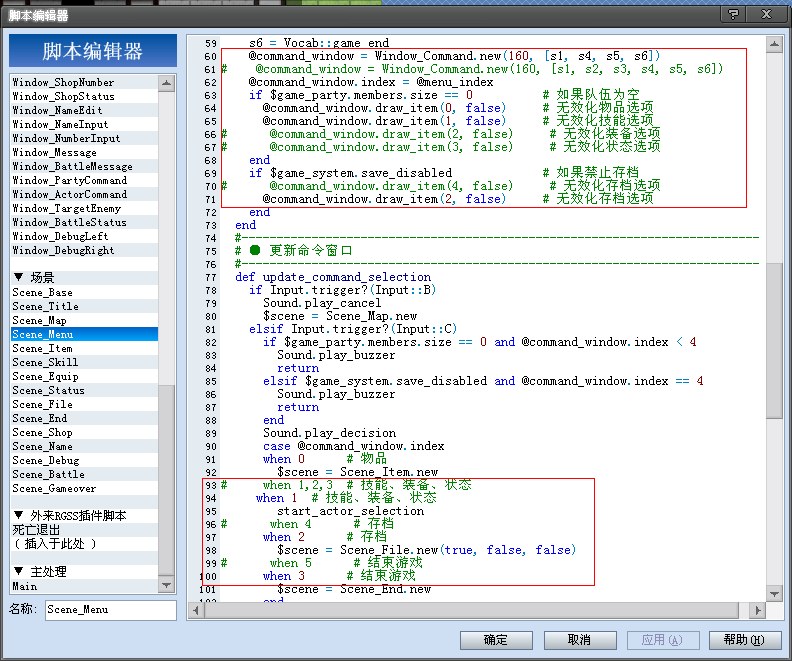
Task: Click the 帮助(H) help button
Action: click(745, 640)
